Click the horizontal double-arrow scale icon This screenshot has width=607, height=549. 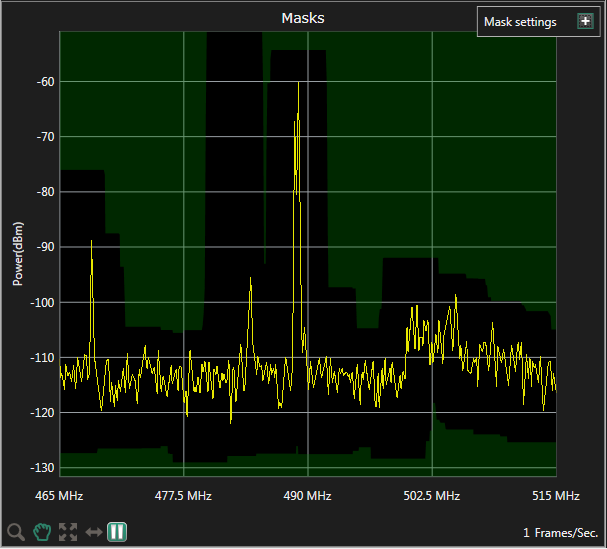[x=94, y=532]
